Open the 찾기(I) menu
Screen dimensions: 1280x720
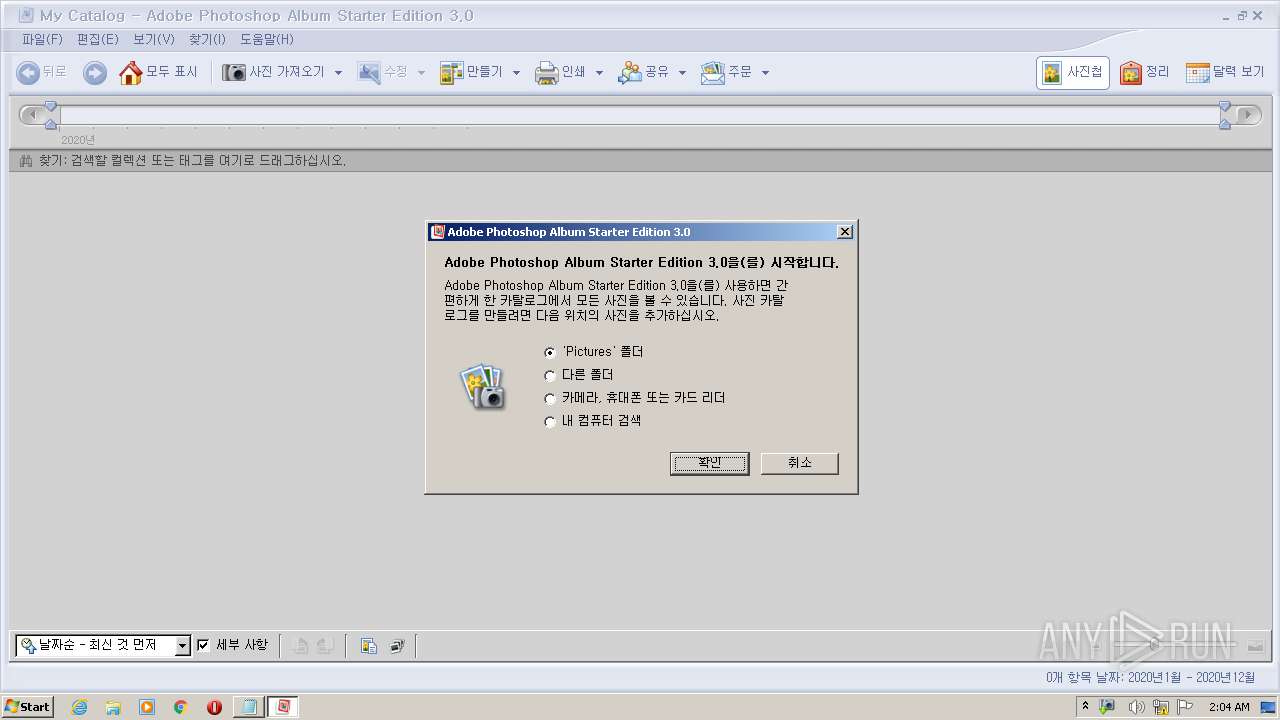coord(207,39)
